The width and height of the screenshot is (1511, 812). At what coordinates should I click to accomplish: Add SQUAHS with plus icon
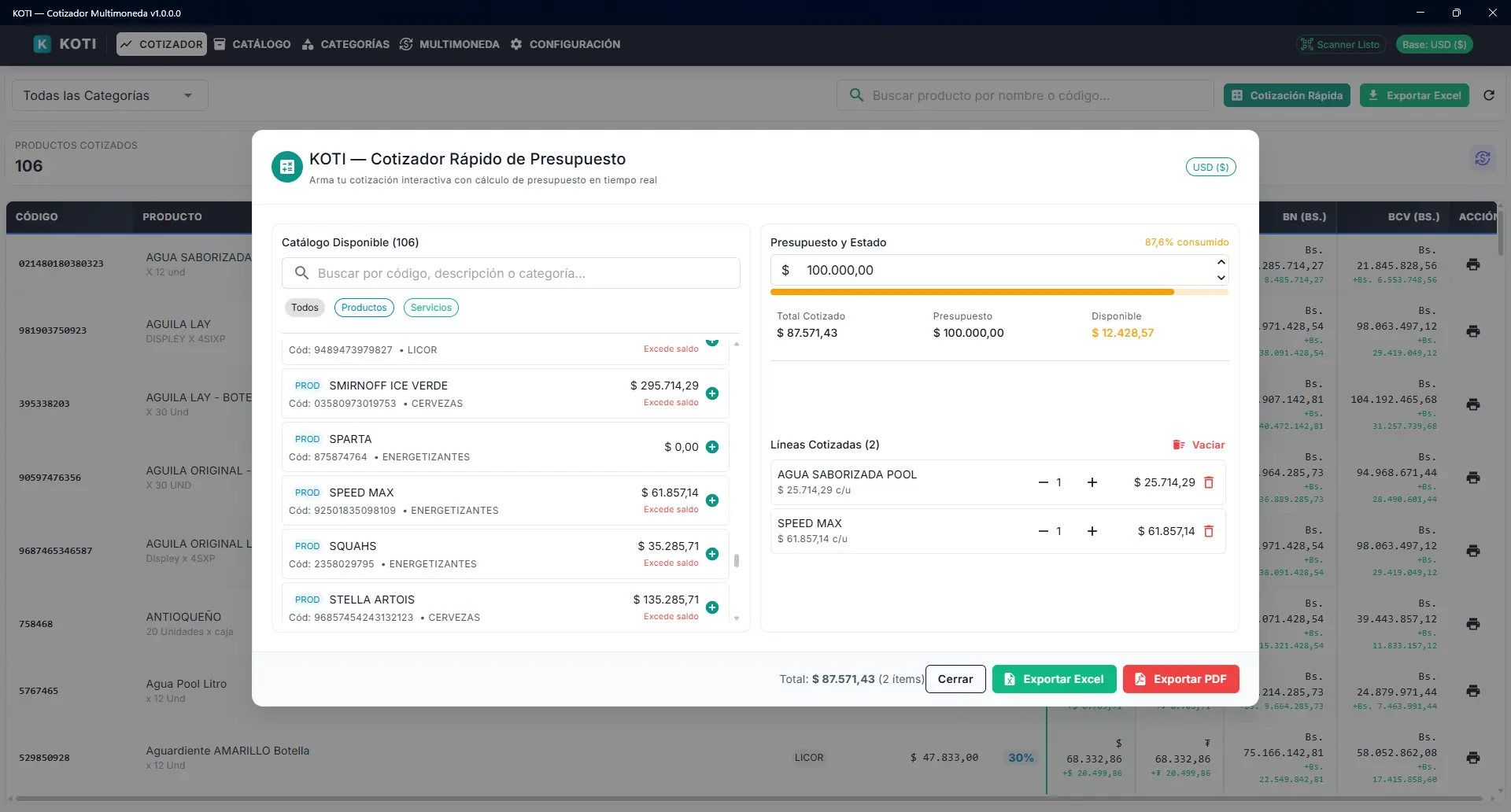pyautogui.click(x=712, y=554)
